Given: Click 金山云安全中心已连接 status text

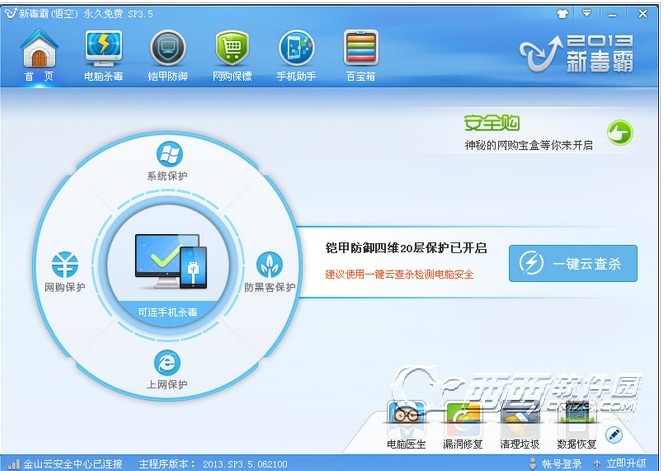Looking at the screenshot, I should (x=73, y=464).
